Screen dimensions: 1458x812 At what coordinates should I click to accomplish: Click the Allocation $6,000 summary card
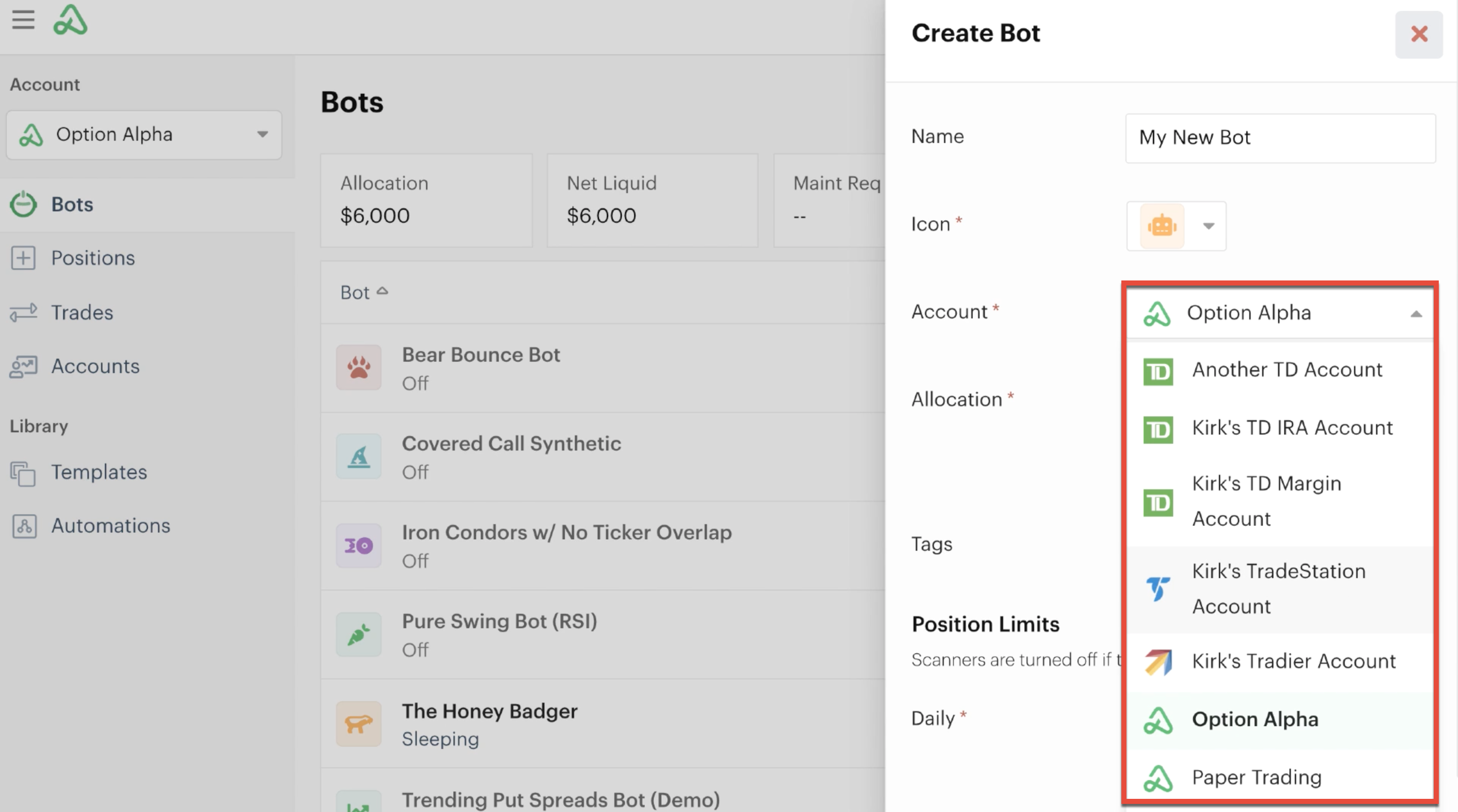pos(426,200)
